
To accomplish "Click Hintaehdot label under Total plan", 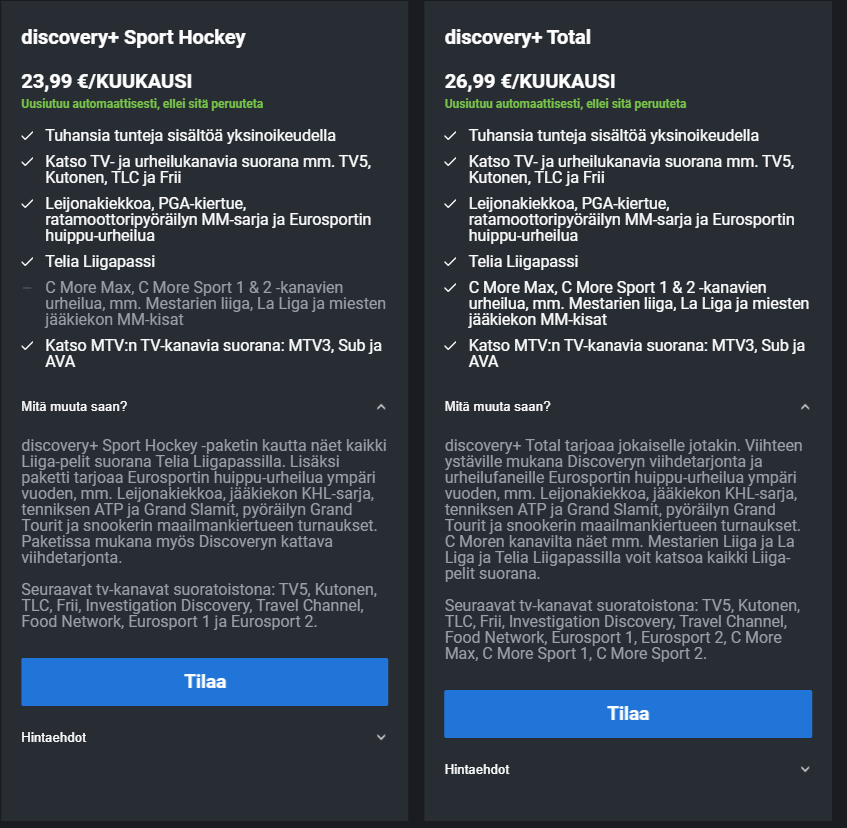I will 477,769.
